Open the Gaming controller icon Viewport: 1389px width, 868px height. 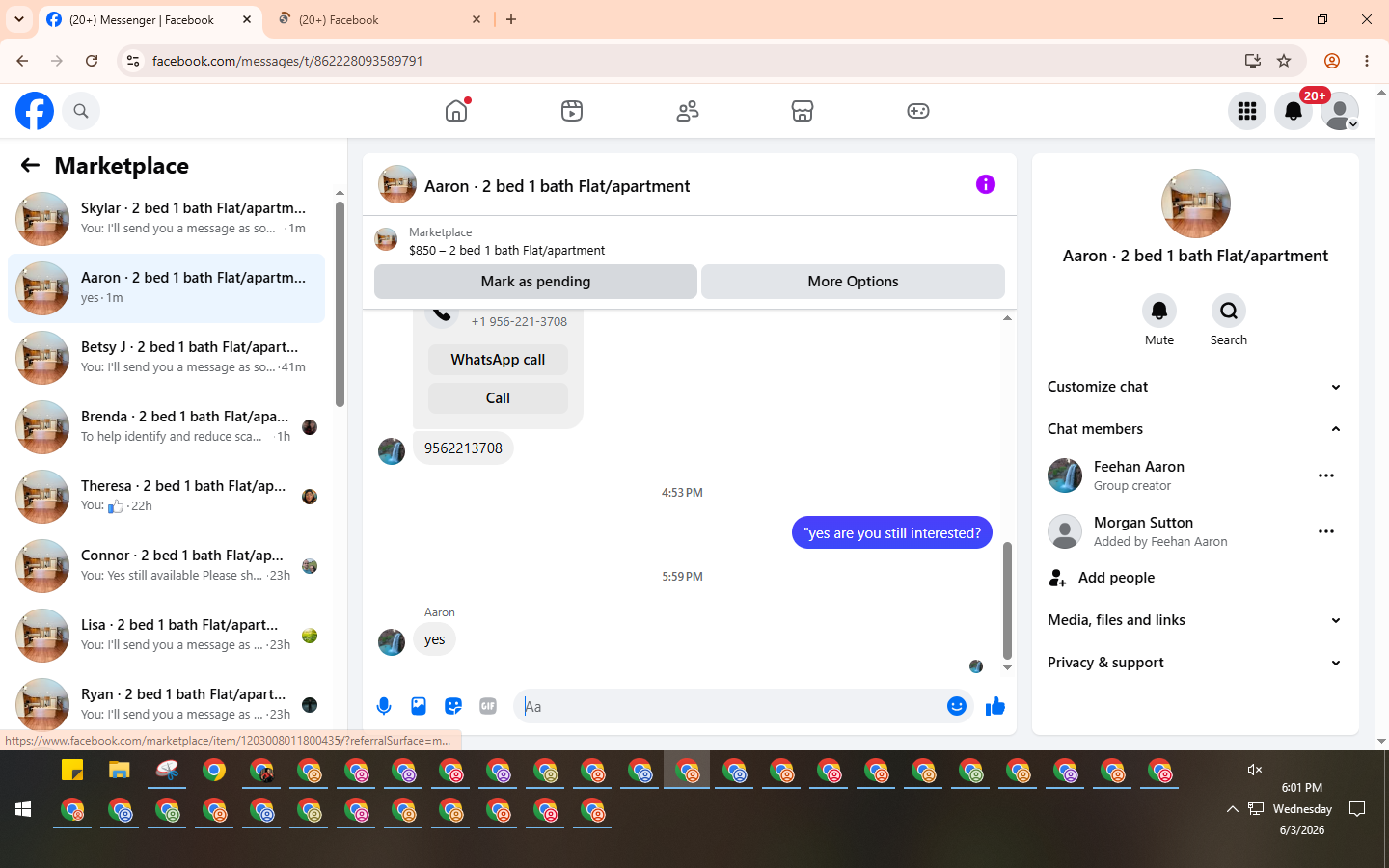click(x=918, y=111)
